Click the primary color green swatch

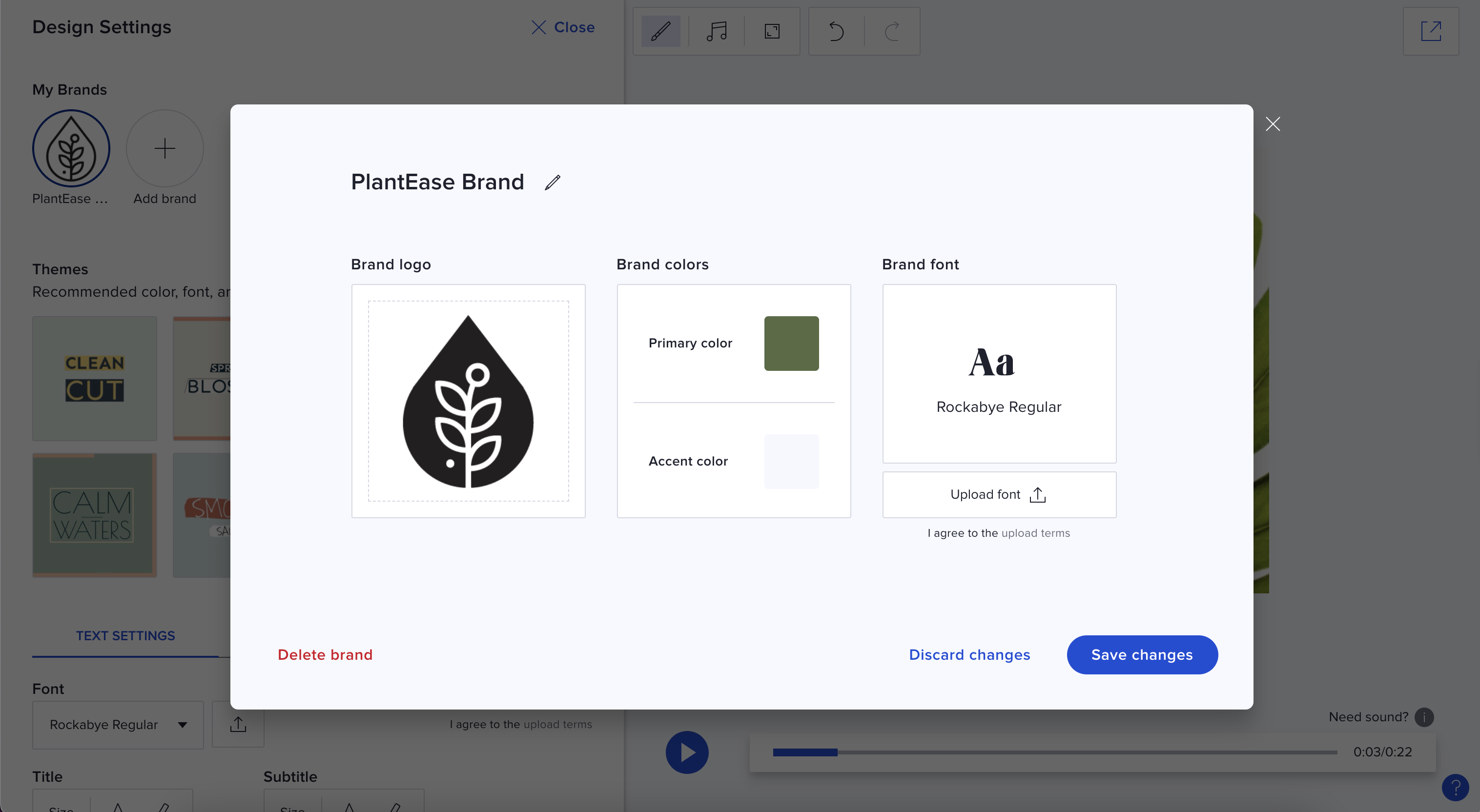791,343
